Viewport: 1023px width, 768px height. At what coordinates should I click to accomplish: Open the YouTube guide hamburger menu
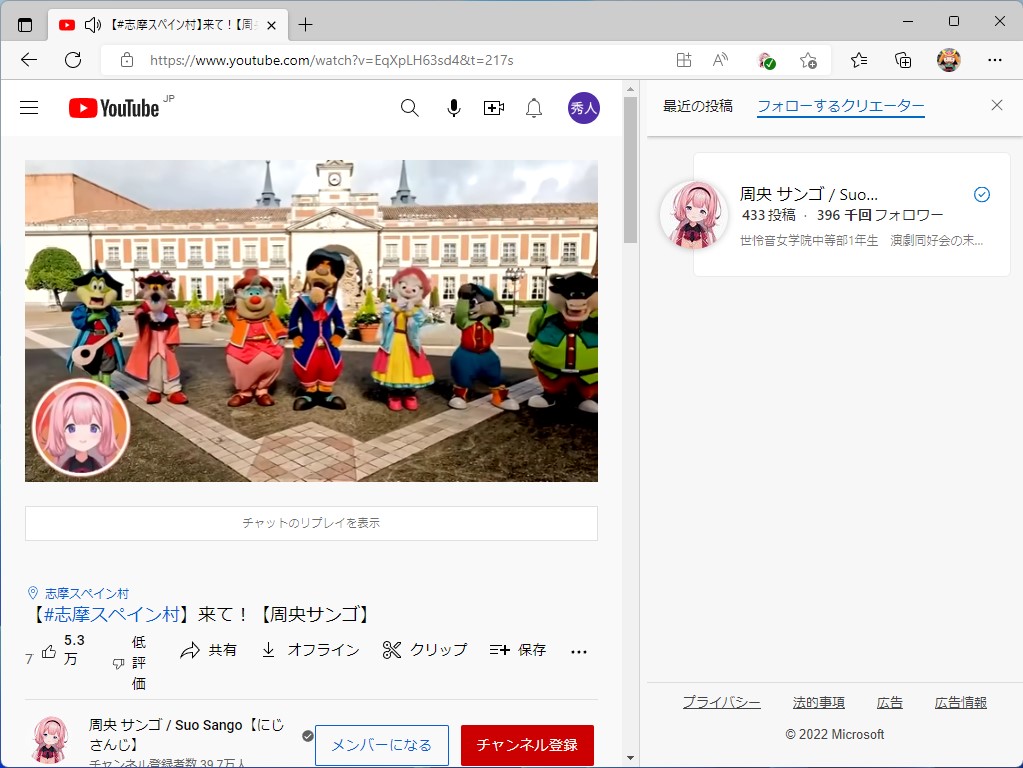click(x=29, y=107)
